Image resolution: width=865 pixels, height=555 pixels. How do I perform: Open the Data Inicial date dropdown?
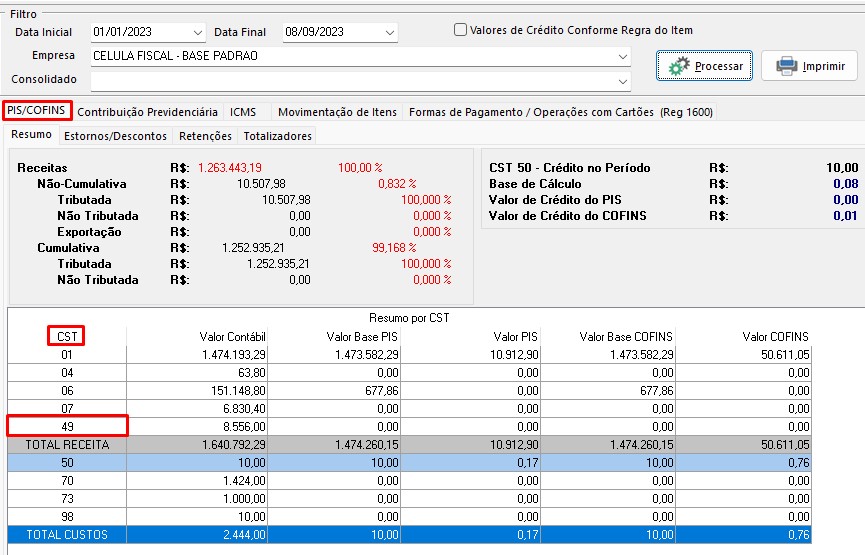tap(197, 33)
